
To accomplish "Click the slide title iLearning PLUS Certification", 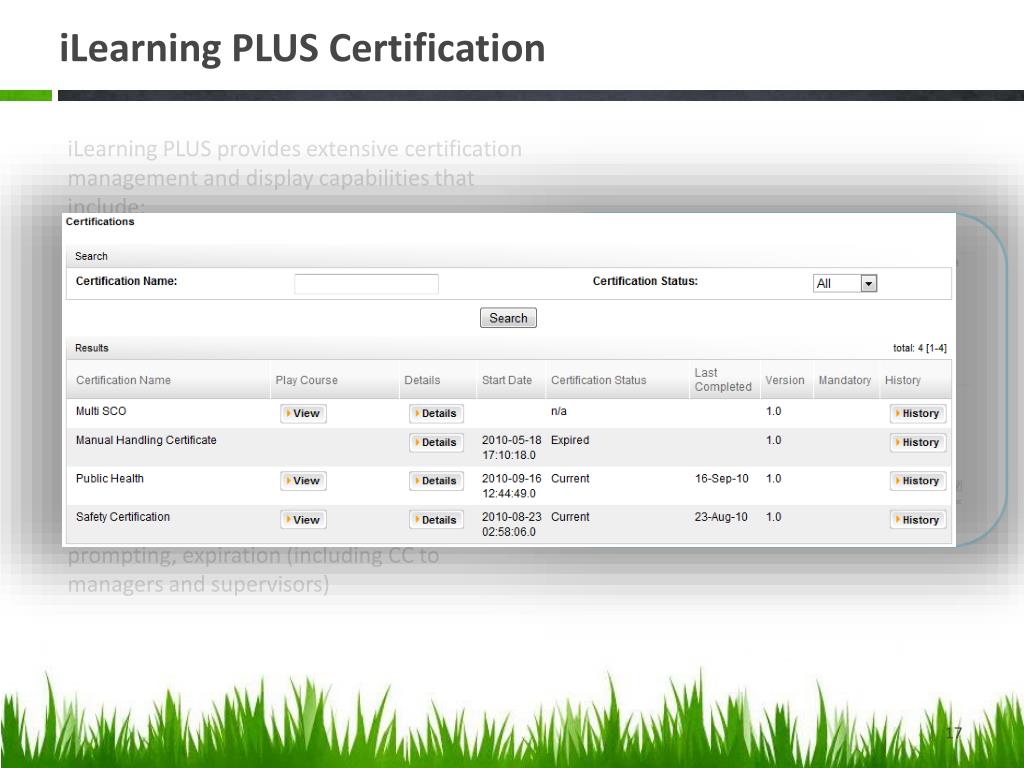I will 302,48.
